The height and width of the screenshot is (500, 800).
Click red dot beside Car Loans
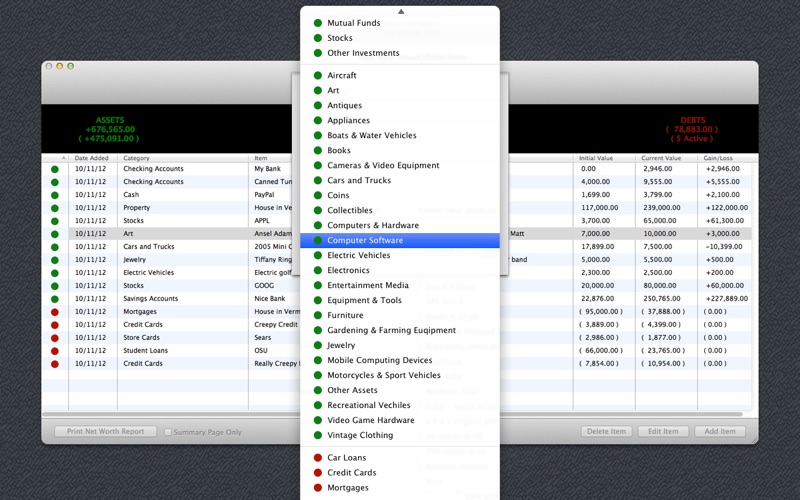tap(318, 458)
